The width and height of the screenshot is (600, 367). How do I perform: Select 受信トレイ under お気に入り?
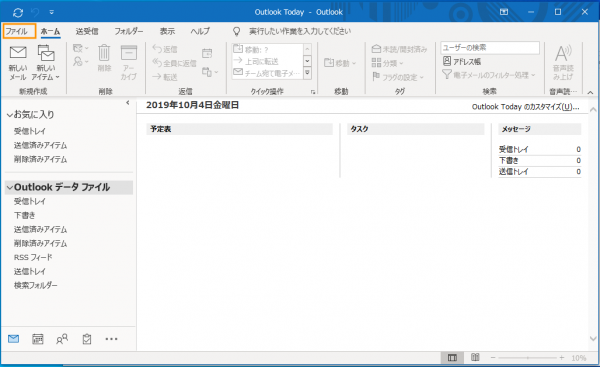pos(30,131)
